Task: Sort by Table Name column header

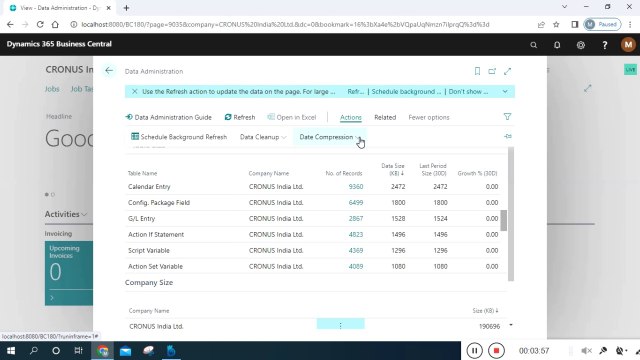Action: [x=142, y=173]
